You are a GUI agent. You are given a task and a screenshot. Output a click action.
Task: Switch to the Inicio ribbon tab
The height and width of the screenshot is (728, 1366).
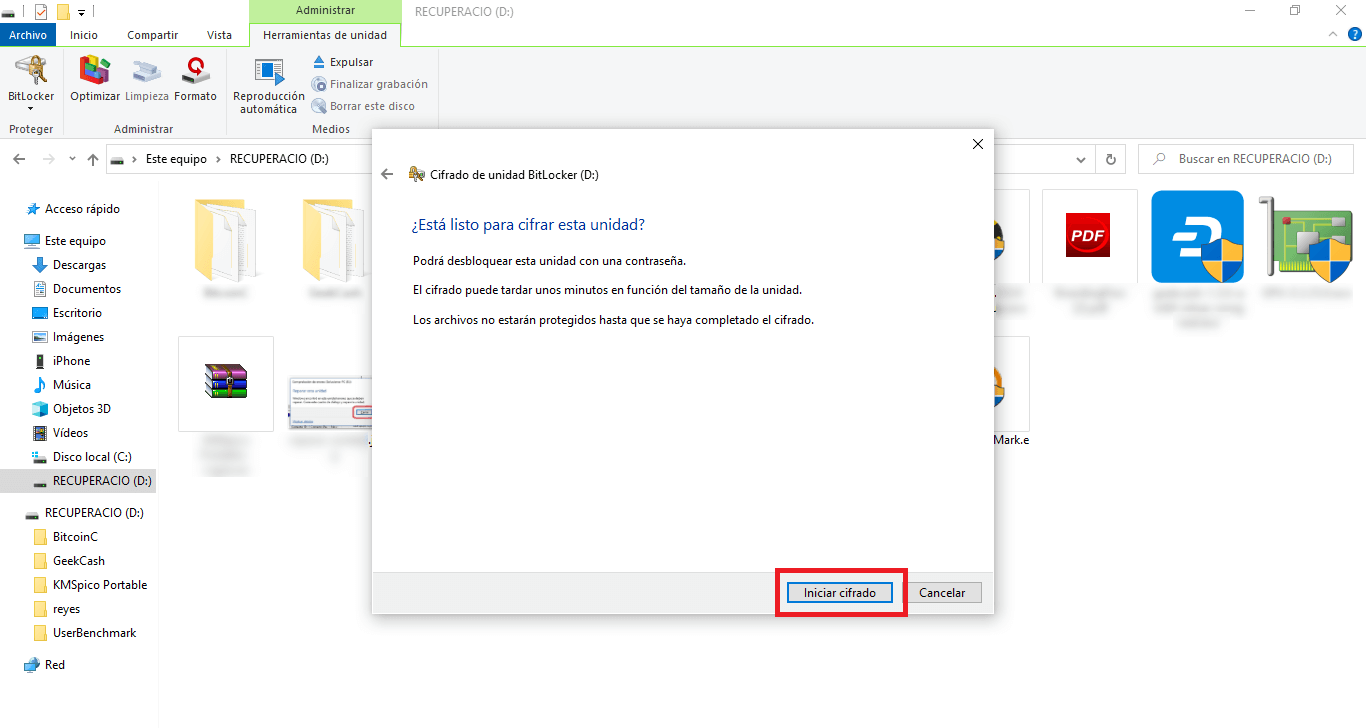84,35
